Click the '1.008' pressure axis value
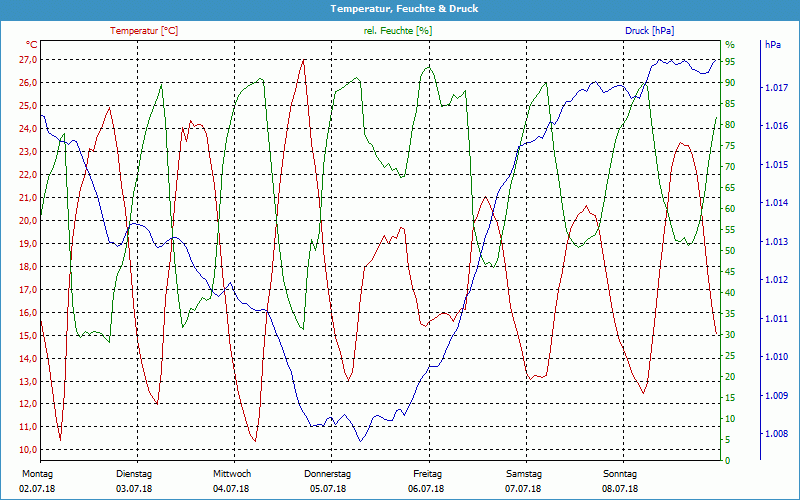 point(776,434)
